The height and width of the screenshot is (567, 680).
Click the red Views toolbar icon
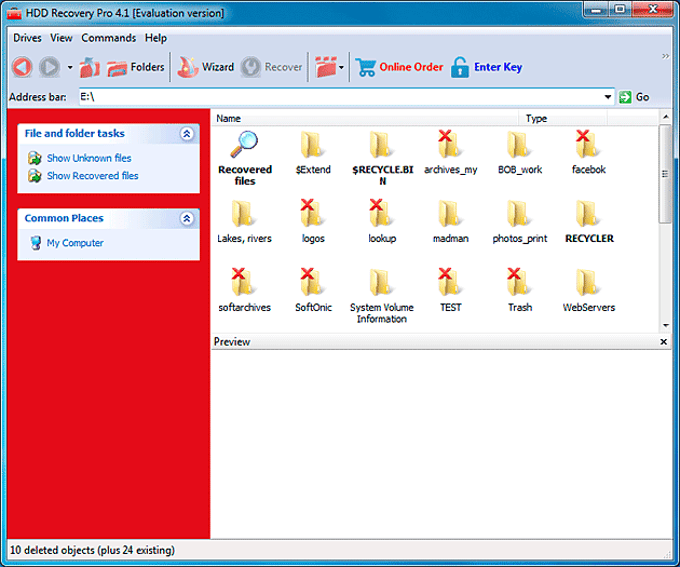point(326,67)
